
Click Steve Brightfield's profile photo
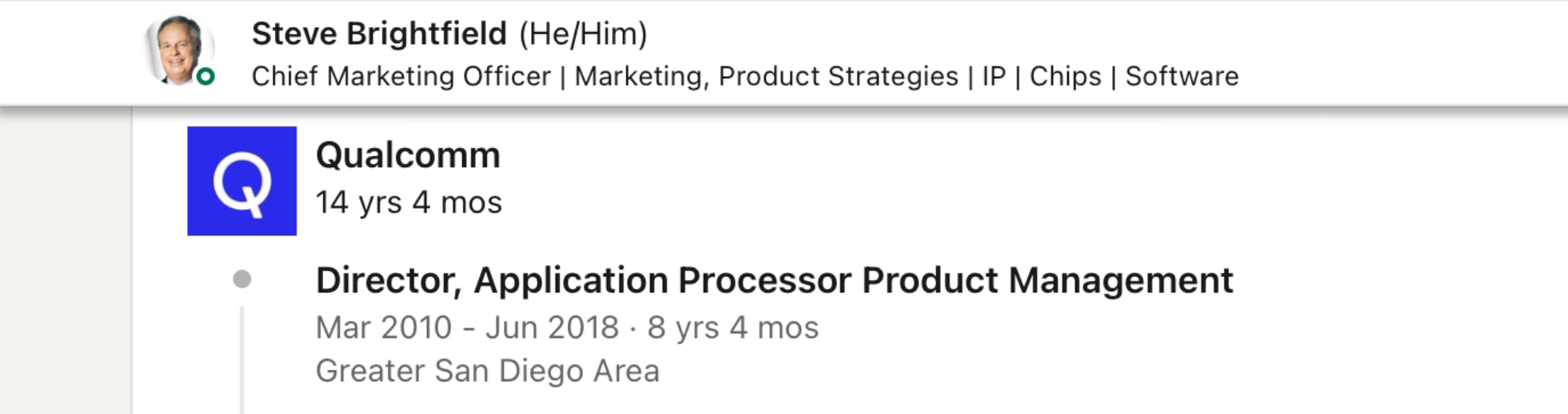(x=177, y=48)
